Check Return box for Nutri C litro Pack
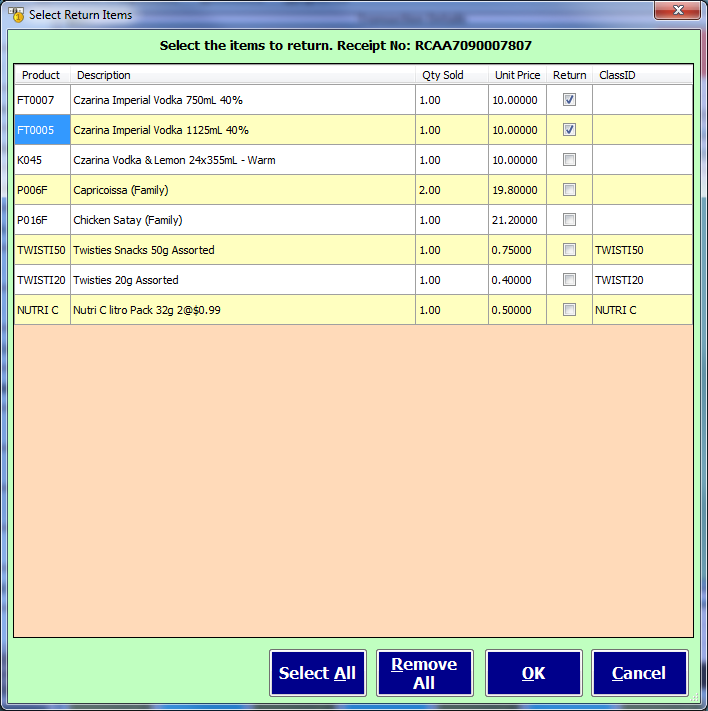Viewport: 708px width, 711px height. point(569,309)
